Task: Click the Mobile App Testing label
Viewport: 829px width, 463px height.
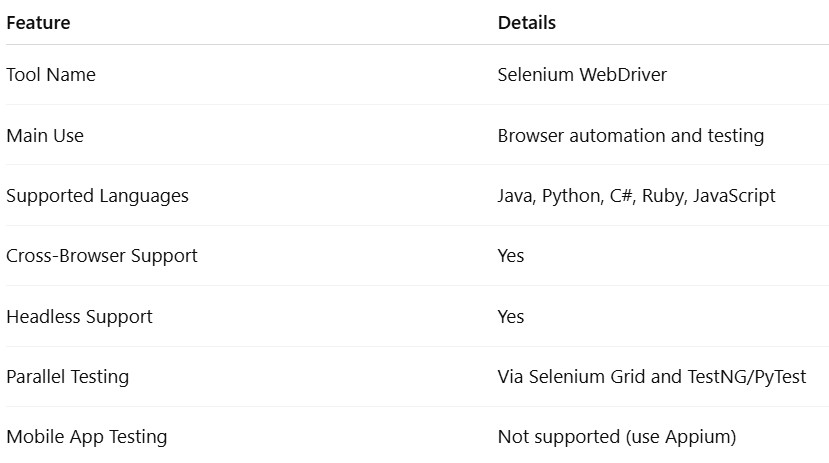Action: pyautogui.click(x=87, y=437)
